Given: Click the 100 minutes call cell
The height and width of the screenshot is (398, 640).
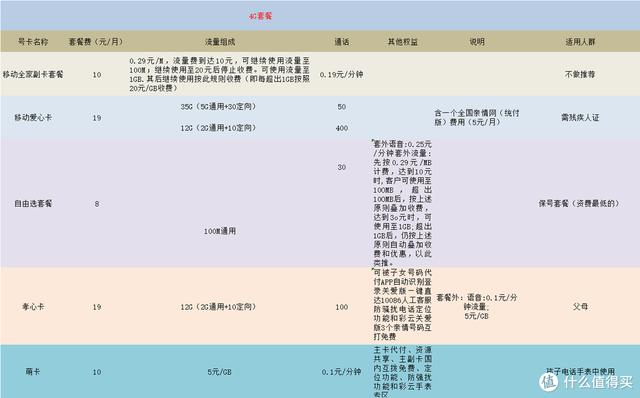Looking at the screenshot, I should point(342,307).
